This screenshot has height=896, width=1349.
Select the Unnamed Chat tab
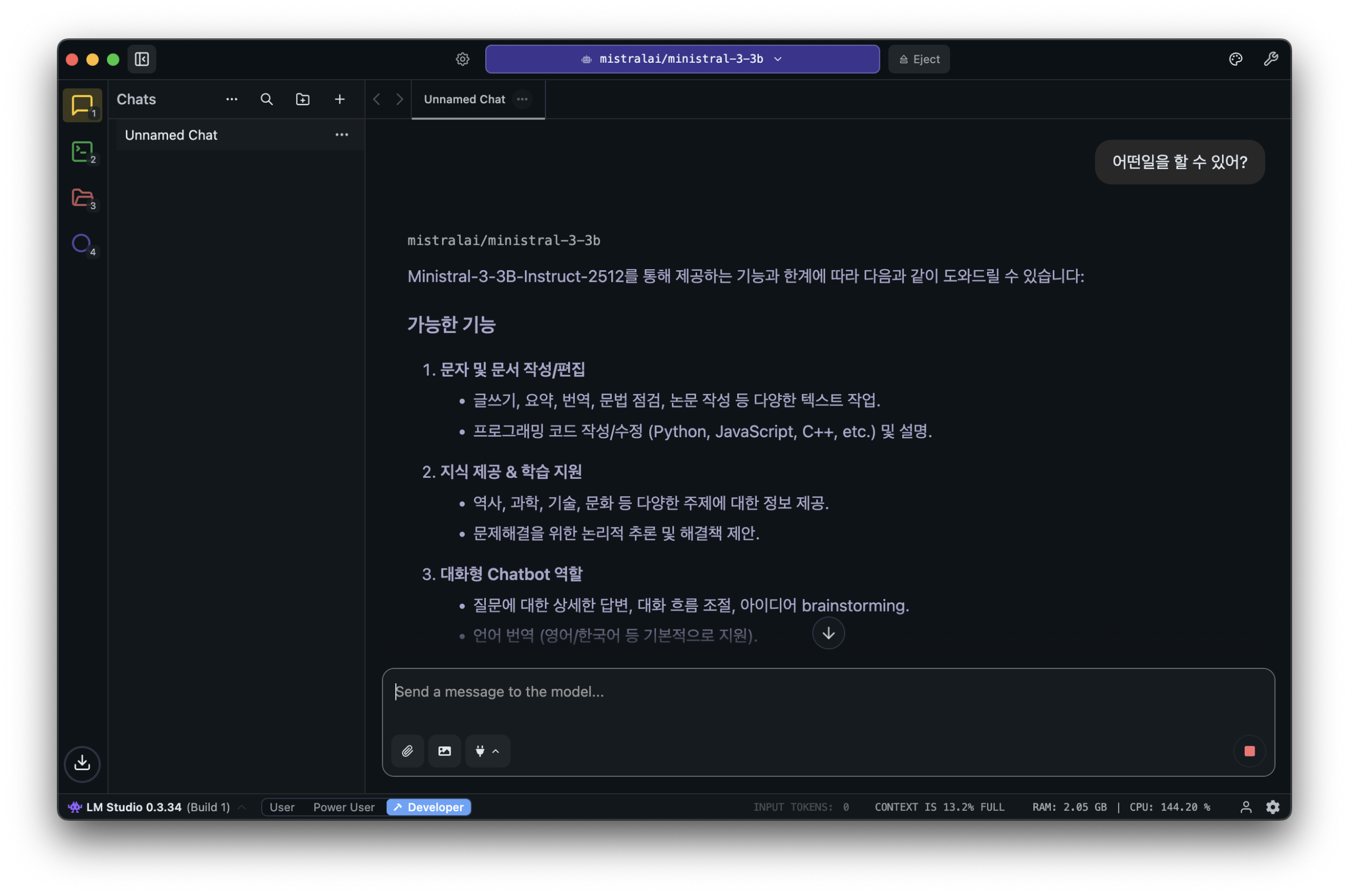[x=464, y=100]
